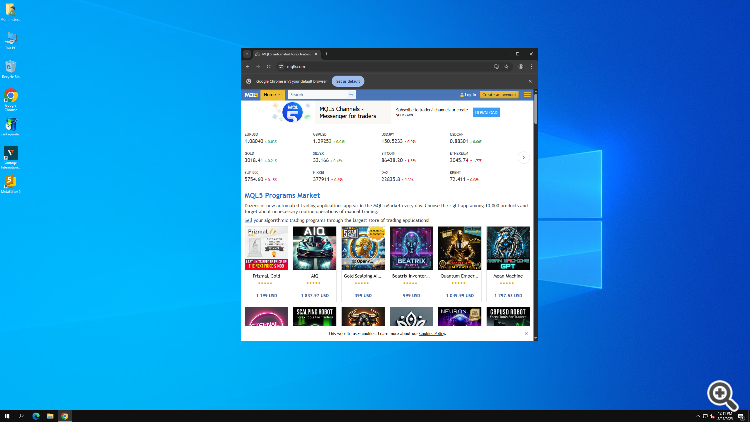The height and width of the screenshot is (422, 750).
Task: Open the MQL5 Programs Market heading link
Action: tap(282, 195)
